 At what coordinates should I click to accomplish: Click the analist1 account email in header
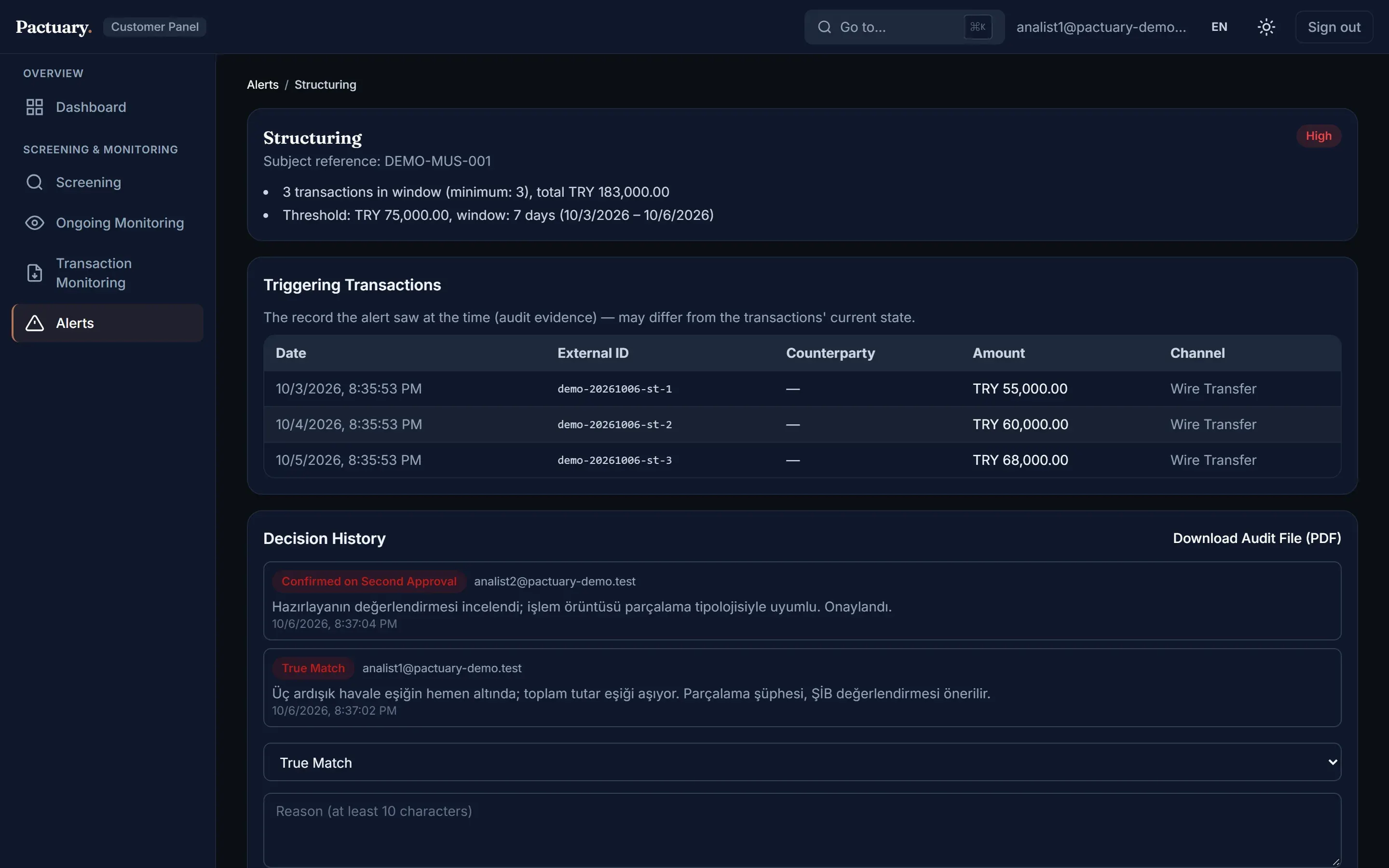point(1101,27)
